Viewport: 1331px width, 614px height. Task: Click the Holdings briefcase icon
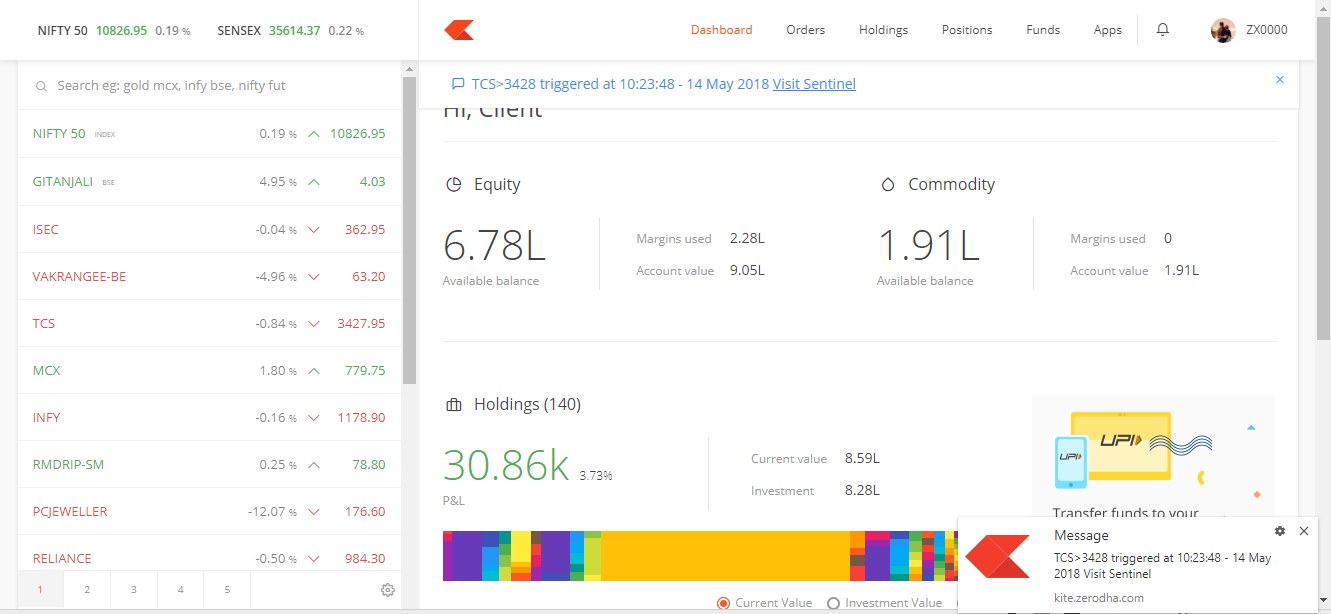tap(454, 405)
